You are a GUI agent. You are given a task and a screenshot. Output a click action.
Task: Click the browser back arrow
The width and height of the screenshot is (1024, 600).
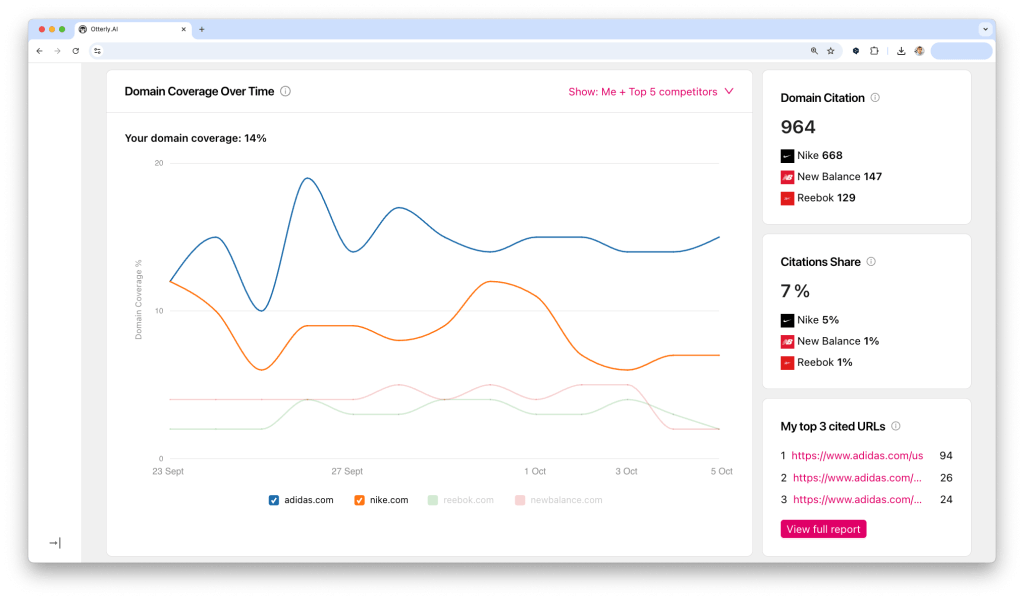pyautogui.click(x=40, y=51)
